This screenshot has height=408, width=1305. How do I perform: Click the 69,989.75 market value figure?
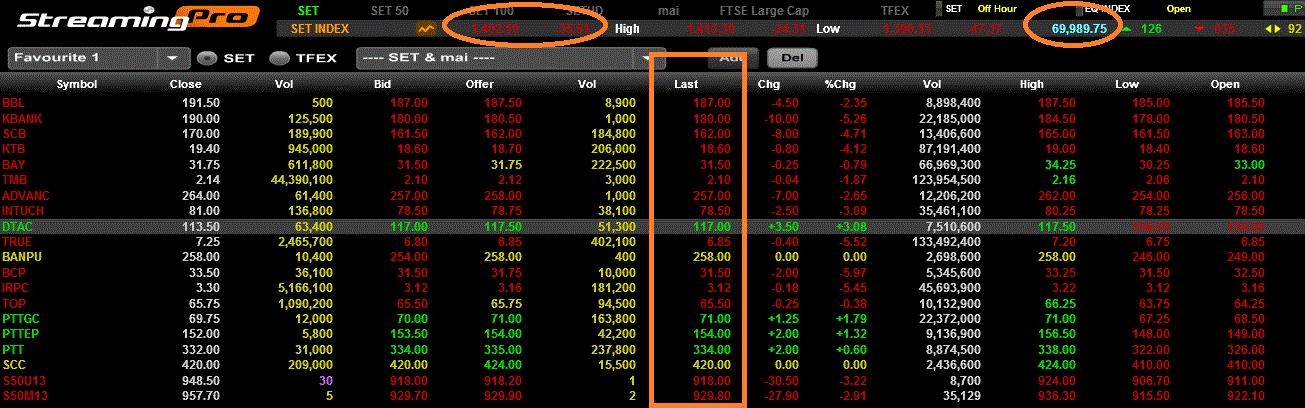(x=1079, y=29)
